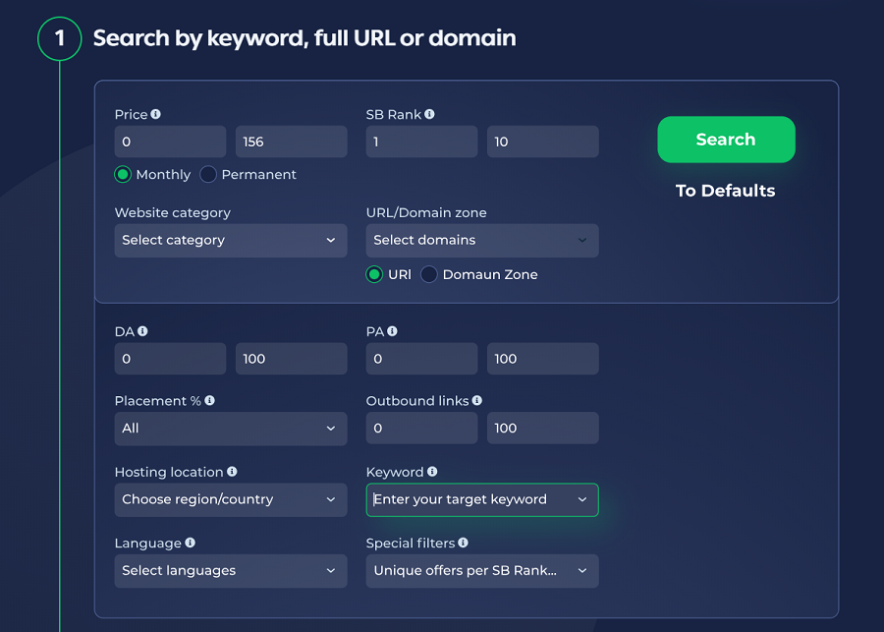This screenshot has height=632, width=884.
Task: Open the Select languages dropdown
Action: point(230,570)
